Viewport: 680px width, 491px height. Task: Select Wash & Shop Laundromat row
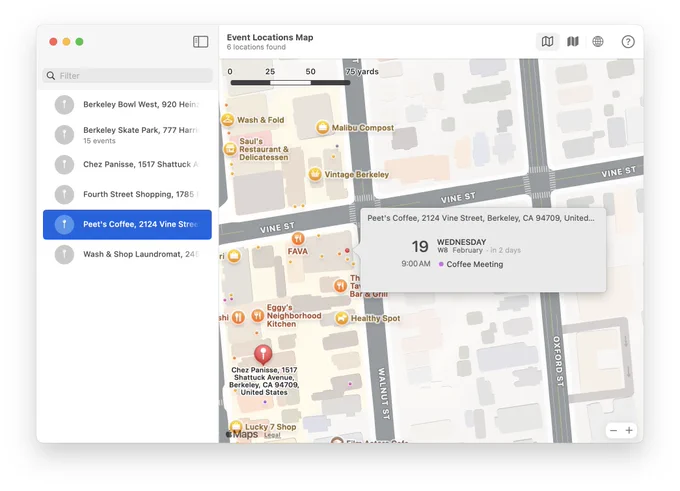(128, 254)
